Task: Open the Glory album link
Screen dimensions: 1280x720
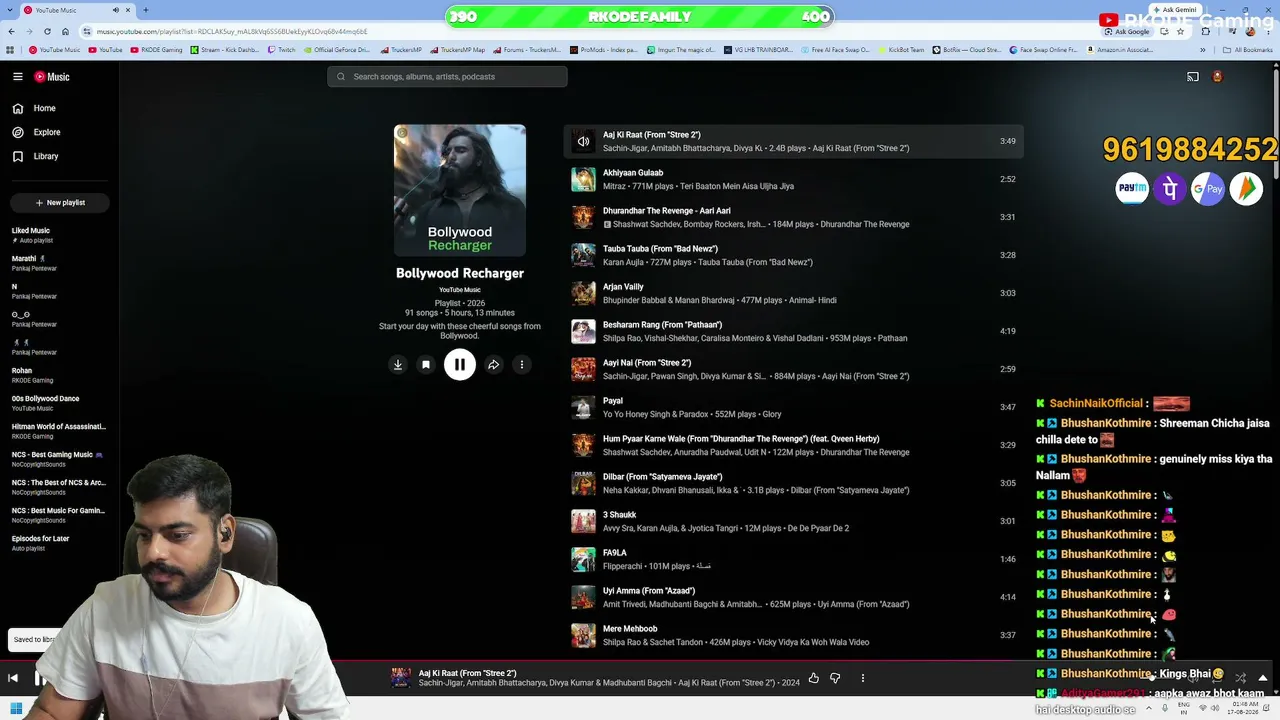Action: (771, 414)
